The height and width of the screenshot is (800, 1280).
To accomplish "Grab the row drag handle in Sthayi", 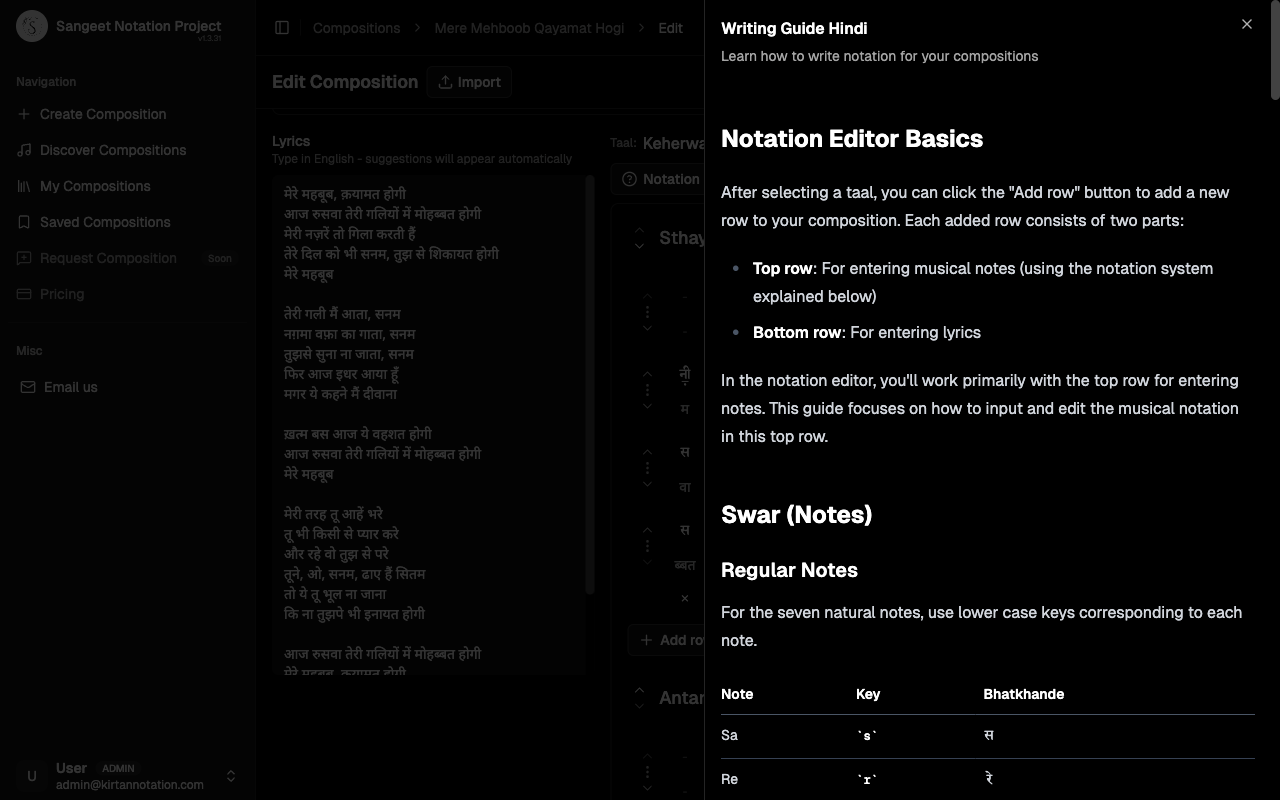I will pos(647,311).
